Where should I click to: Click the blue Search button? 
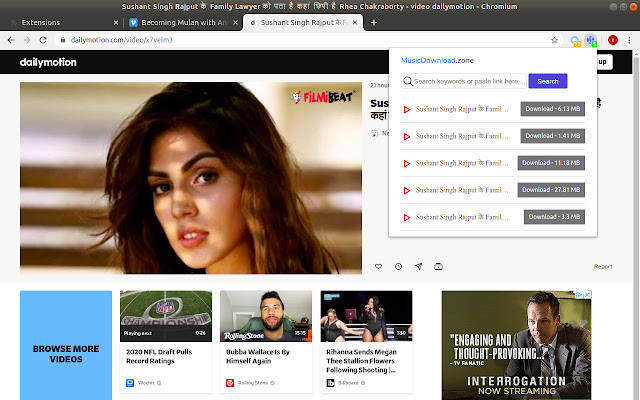547,81
